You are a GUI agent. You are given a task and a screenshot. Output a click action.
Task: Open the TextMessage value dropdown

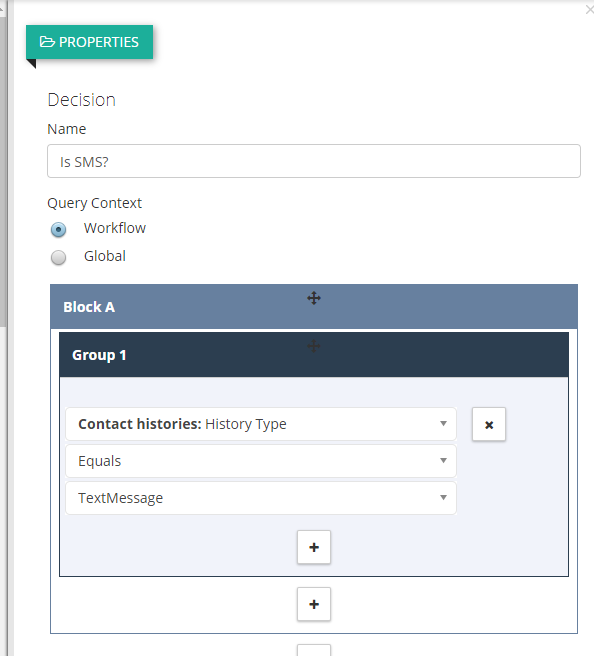pyautogui.click(x=261, y=498)
